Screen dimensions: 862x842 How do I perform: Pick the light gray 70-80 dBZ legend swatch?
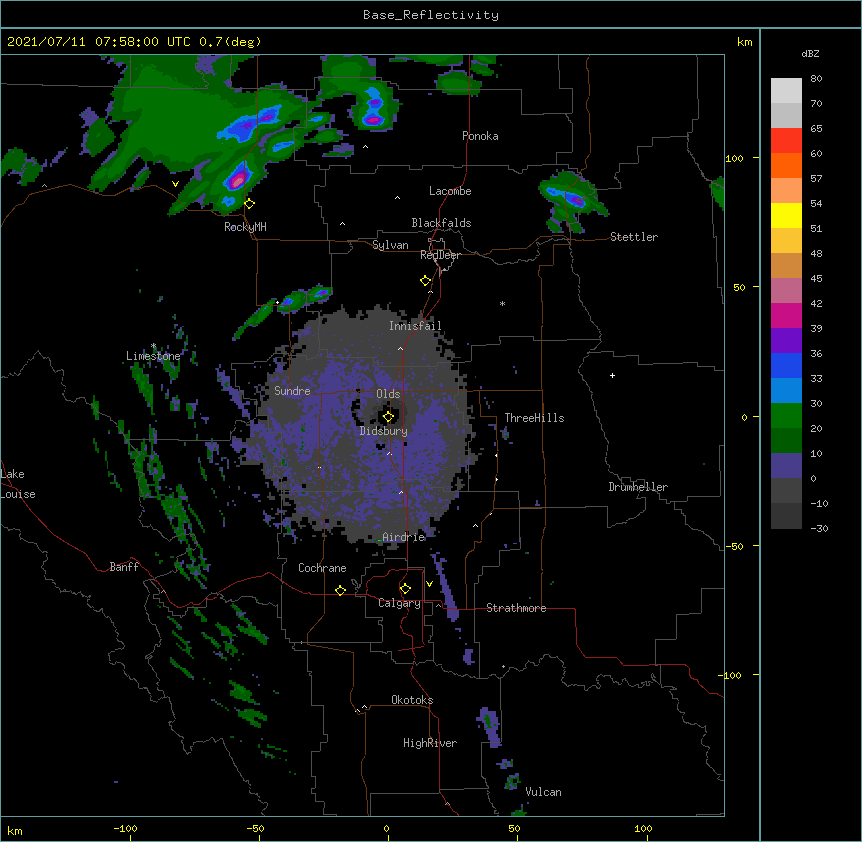click(x=786, y=91)
